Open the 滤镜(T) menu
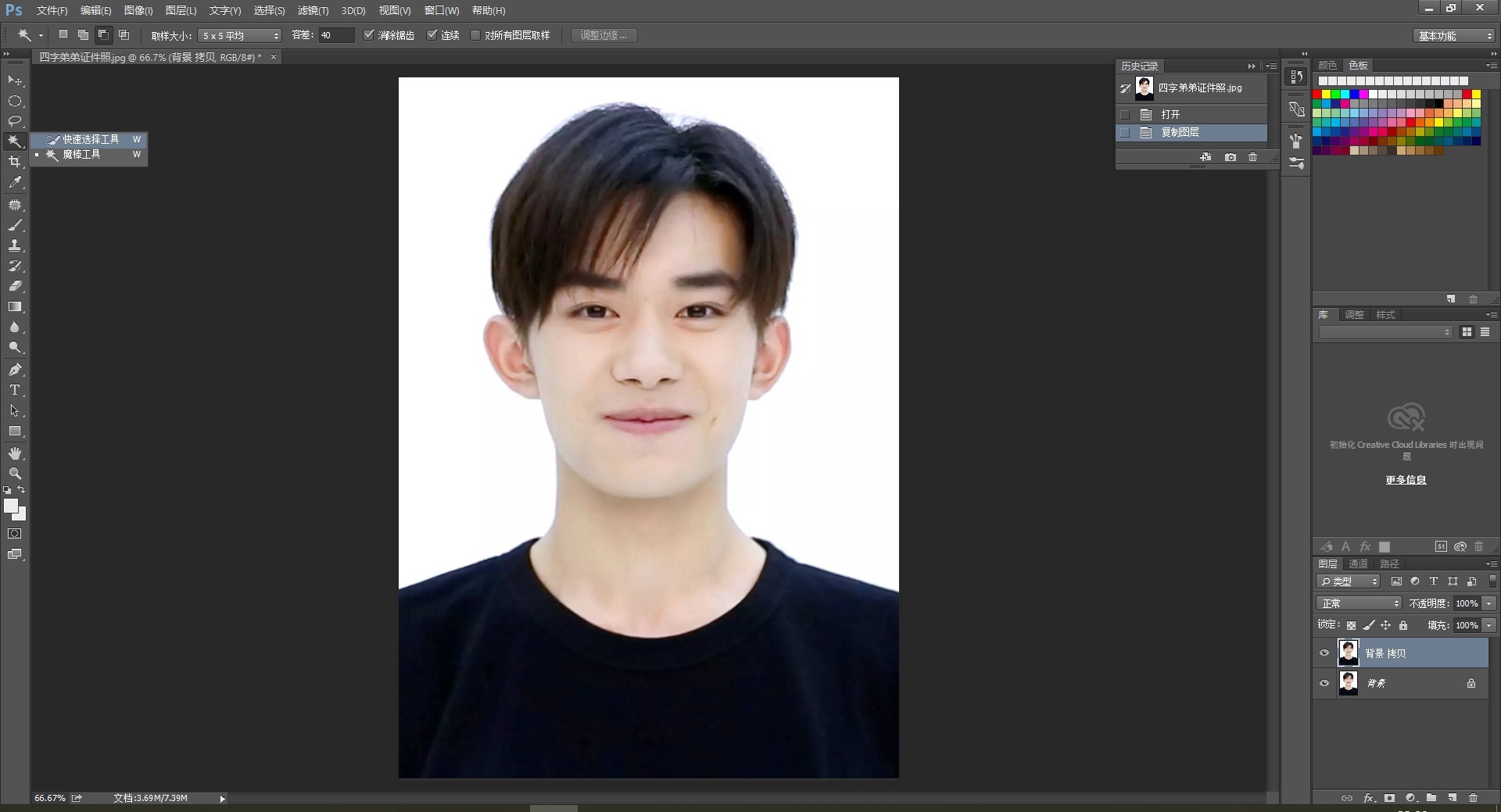 [313, 11]
